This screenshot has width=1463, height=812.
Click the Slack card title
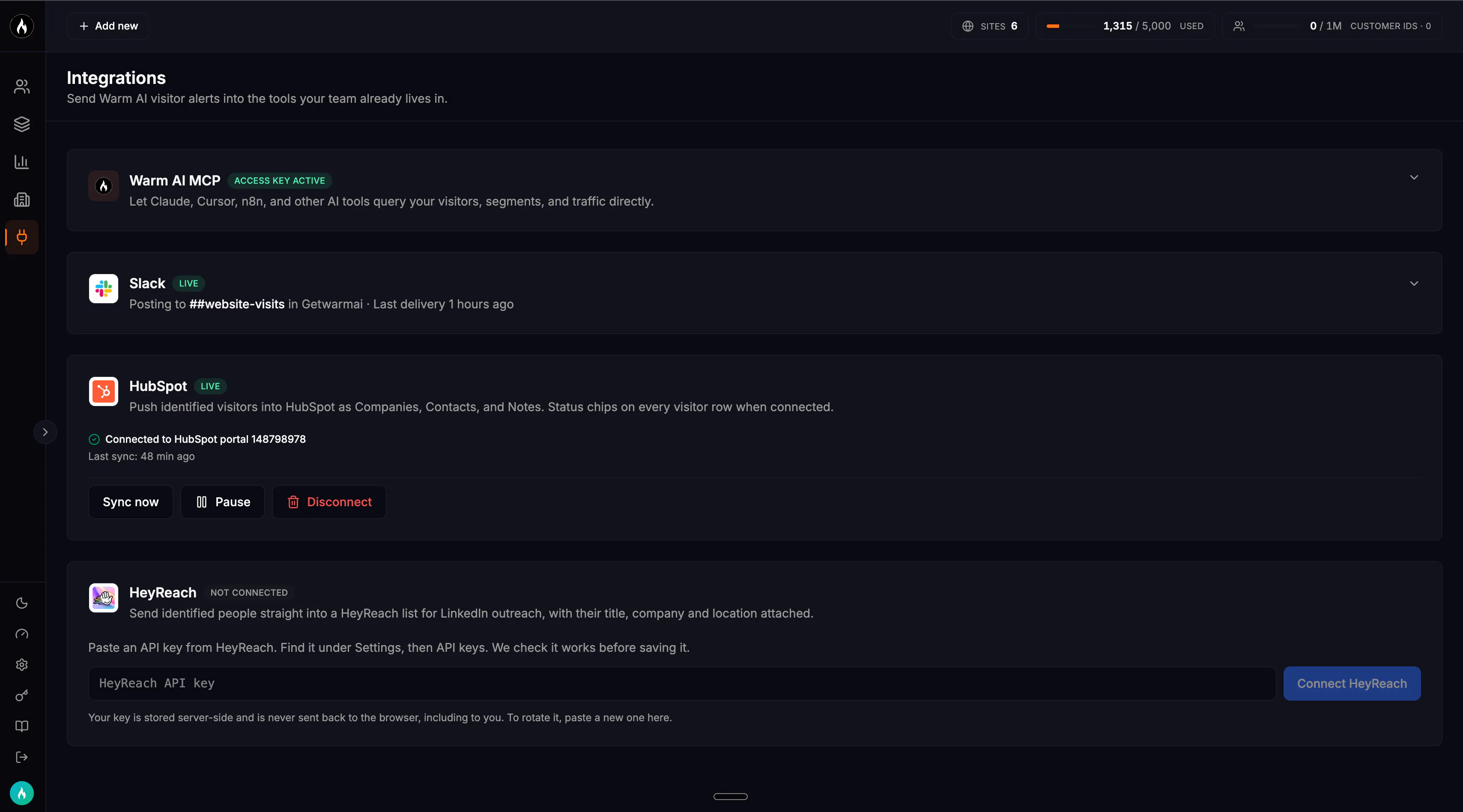147,284
